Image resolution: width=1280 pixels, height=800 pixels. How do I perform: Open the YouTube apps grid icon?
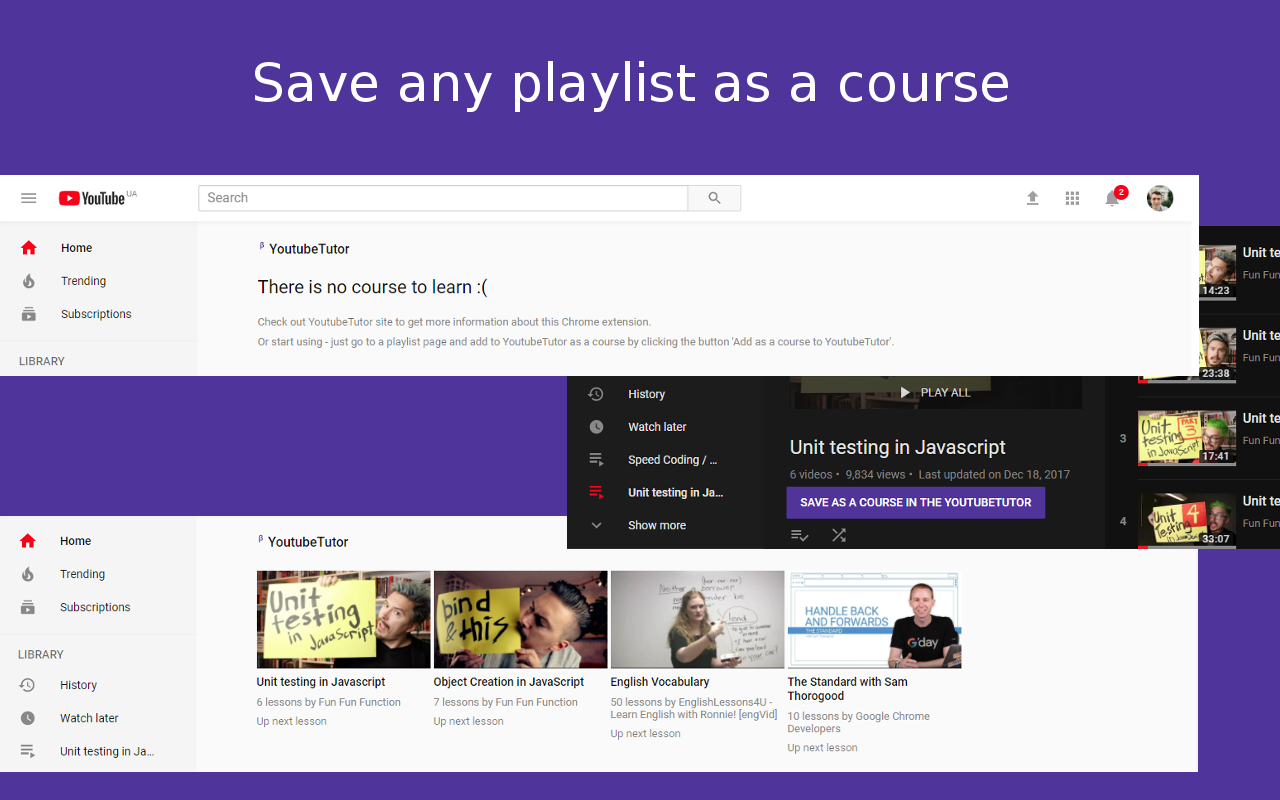pyautogui.click(x=1072, y=198)
